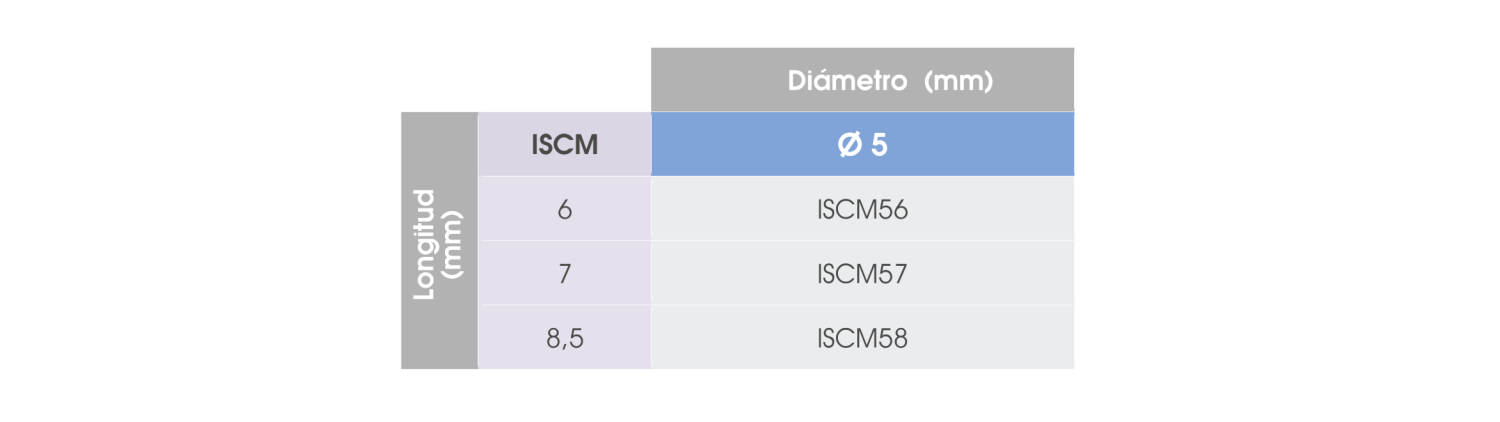Viewport: 1500px width, 422px height.
Task: Click the word Diámetro in the top header
Action: [846, 81]
